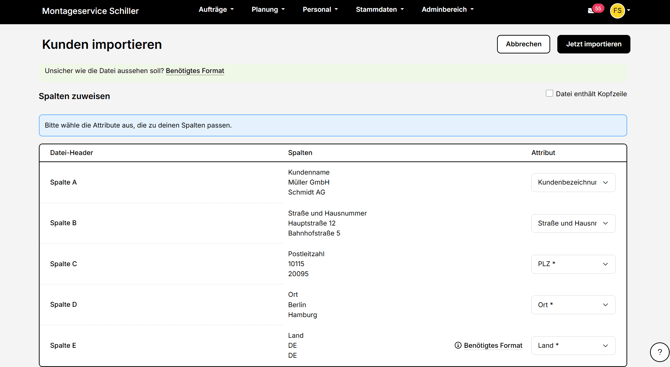Click the user menu caret beside avatar

[x=629, y=10]
